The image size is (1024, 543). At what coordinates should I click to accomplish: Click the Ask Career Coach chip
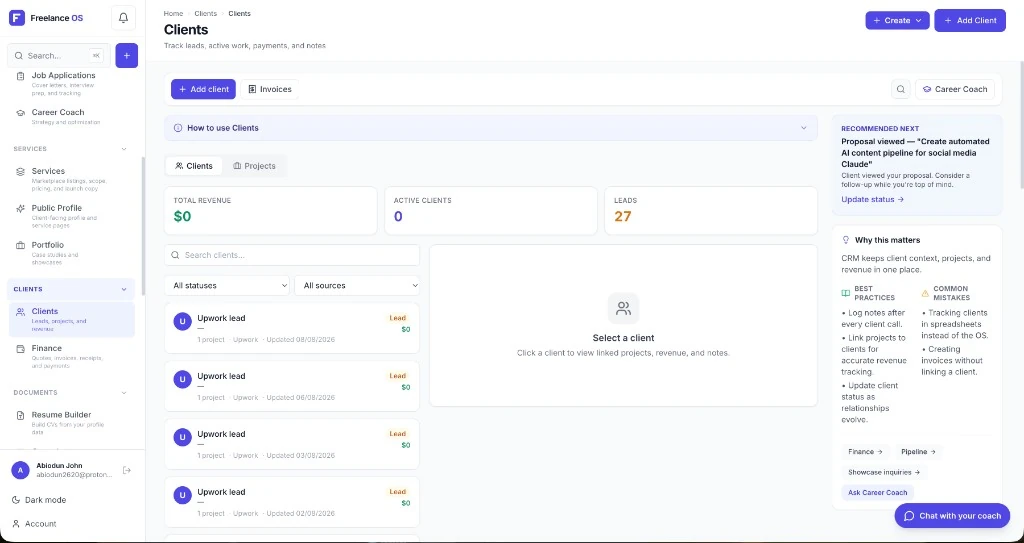[877, 492]
